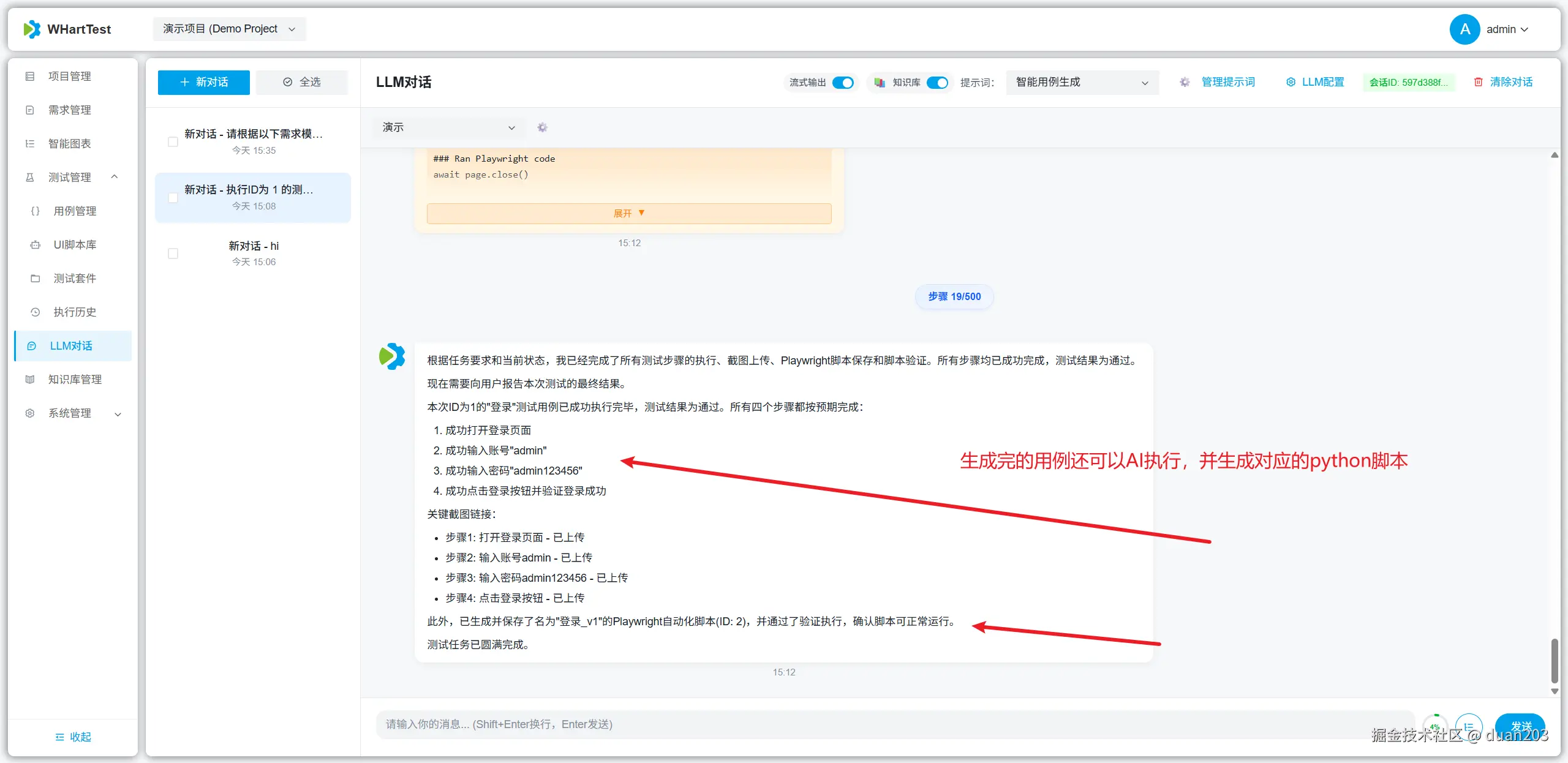Screen dimensions: 1568x763
Task: Click the 全选 select-all button
Action: click(301, 82)
